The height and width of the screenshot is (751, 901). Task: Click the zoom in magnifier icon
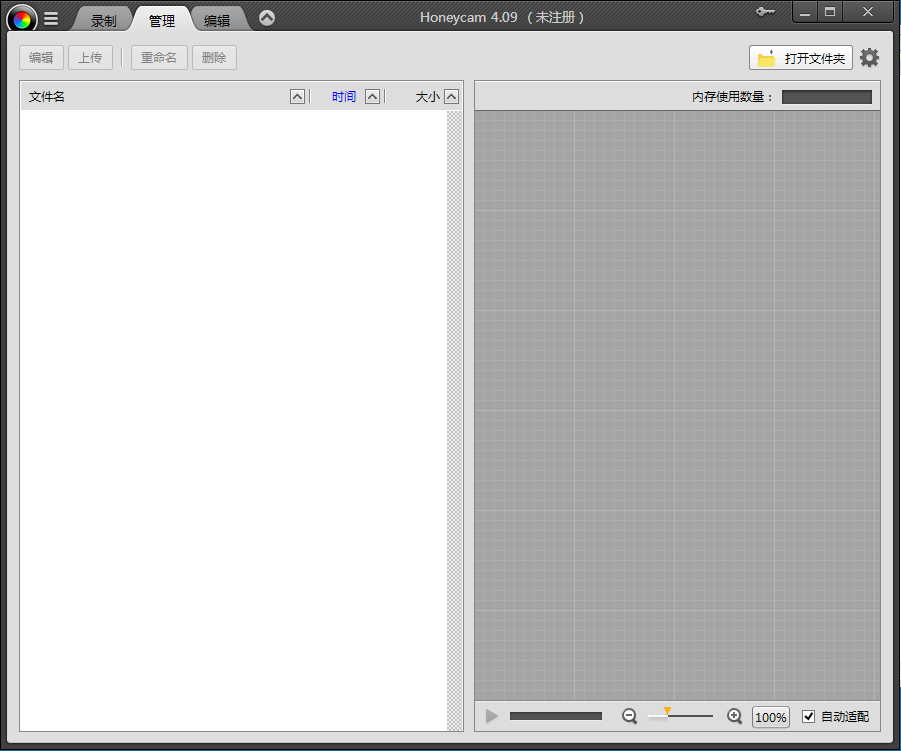coord(735,716)
